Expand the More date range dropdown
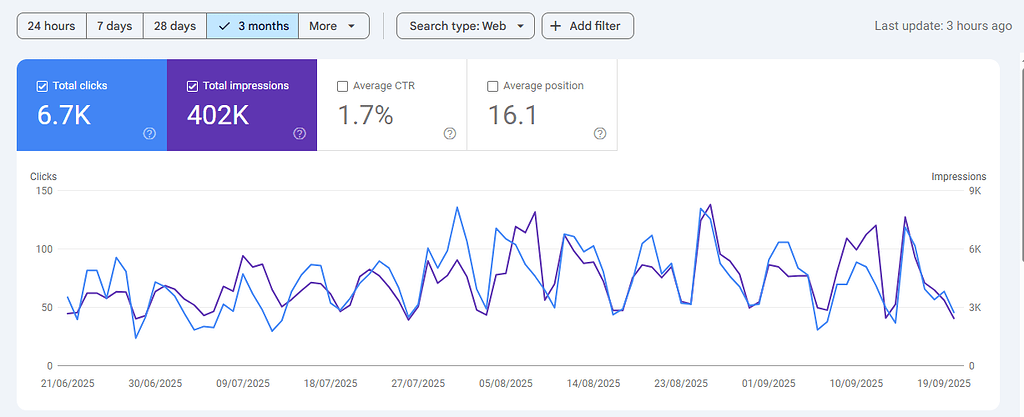1024x417 pixels. pos(333,26)
